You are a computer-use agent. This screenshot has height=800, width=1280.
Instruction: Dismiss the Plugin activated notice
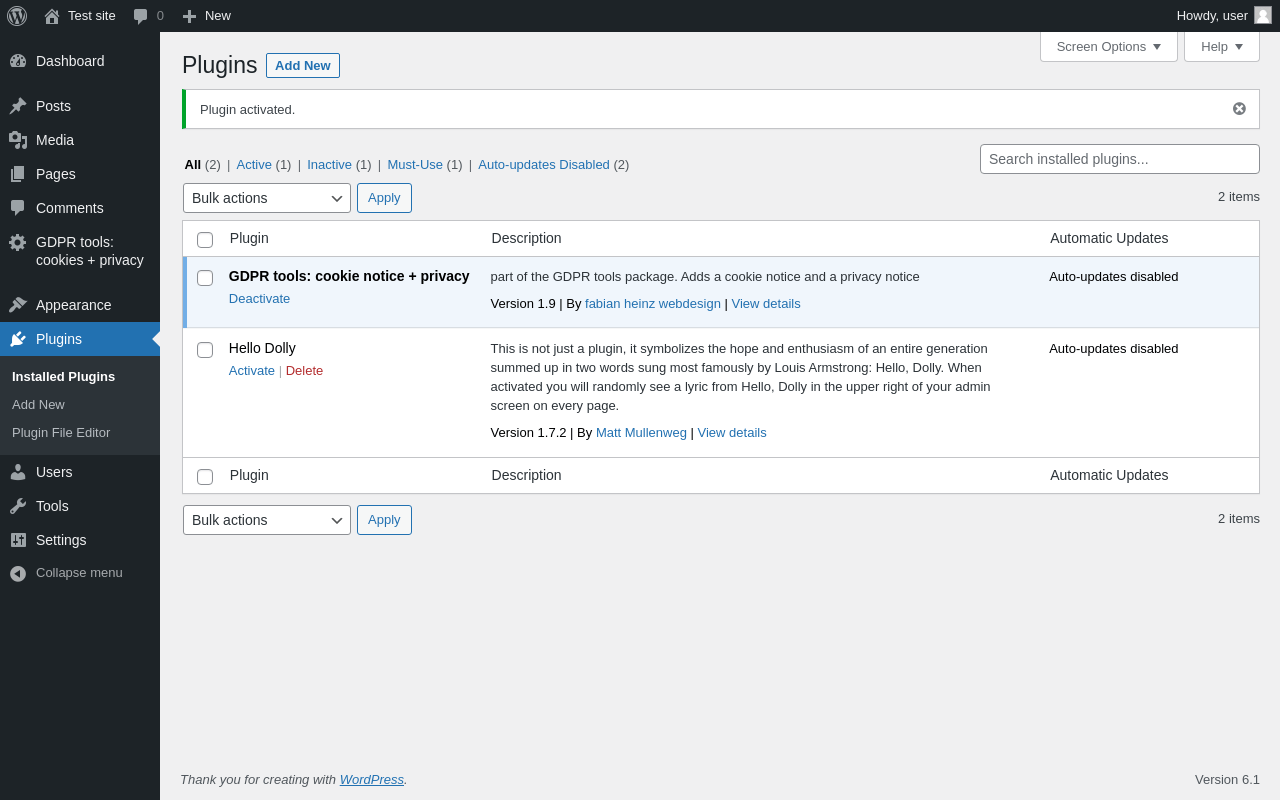[x=1239, y=109]
